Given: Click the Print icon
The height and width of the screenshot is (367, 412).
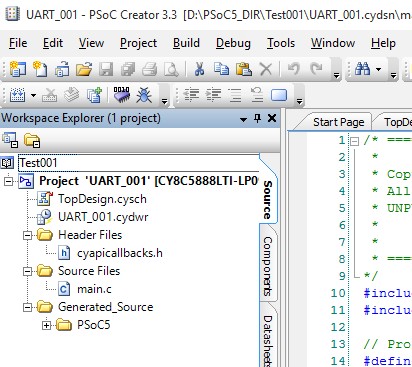Looking at the screenshot, I should point(149,70).
